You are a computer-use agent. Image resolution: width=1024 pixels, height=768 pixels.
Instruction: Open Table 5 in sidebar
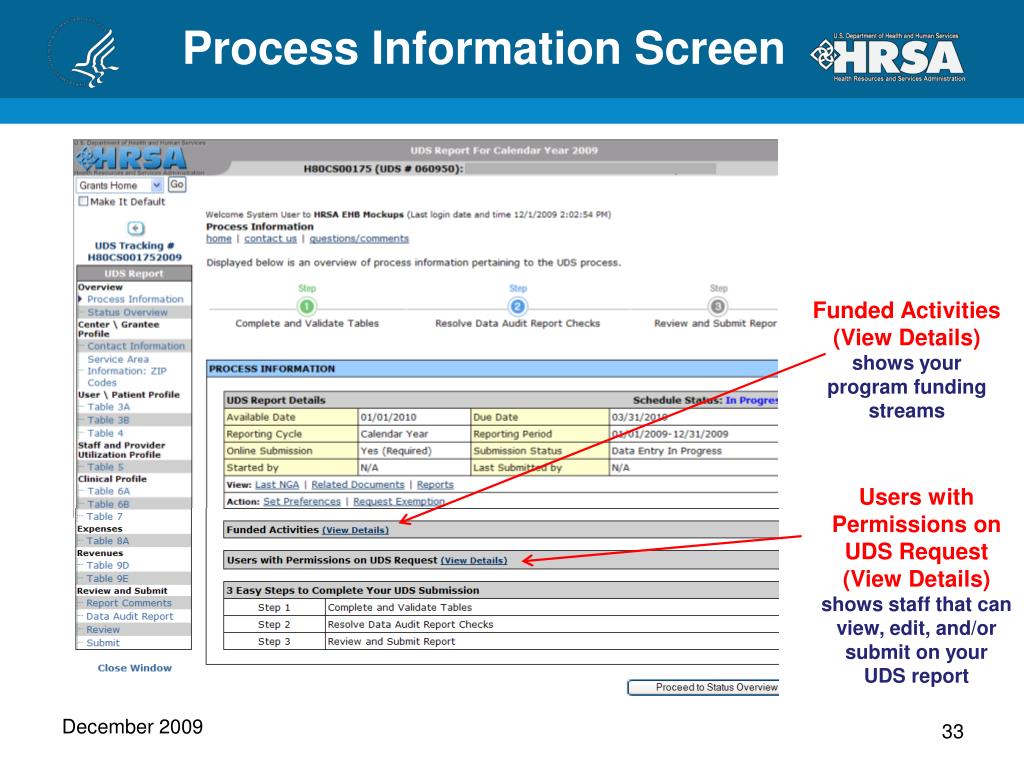pos(105,467)
